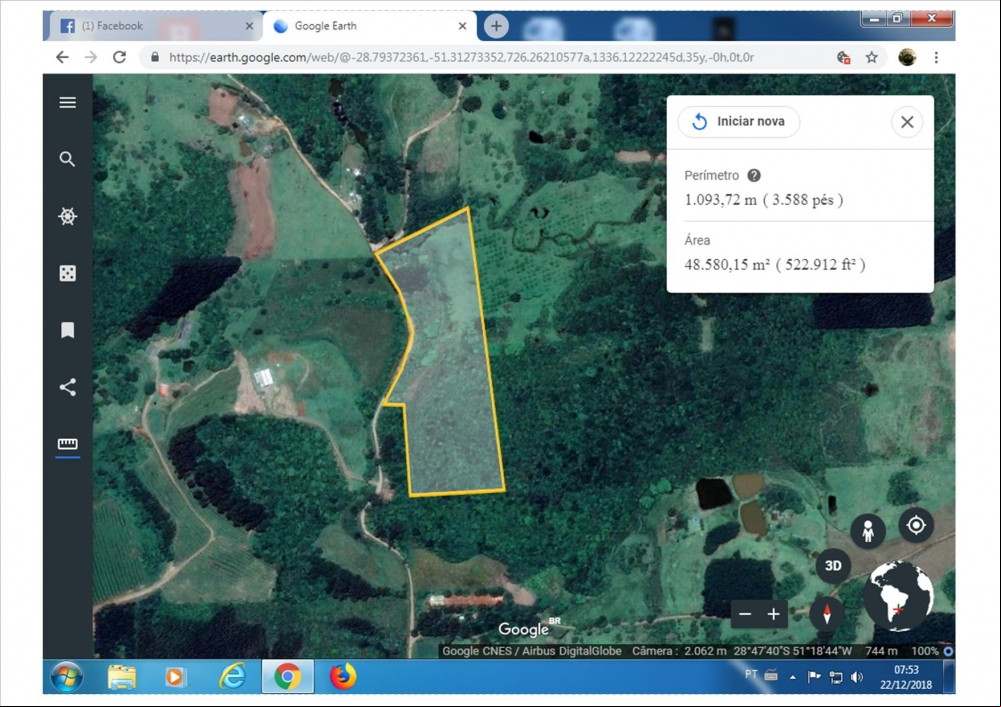Viewport: 1001px width, 707px height.
Task: Go forward in browser history
Action: coord(91,57)
